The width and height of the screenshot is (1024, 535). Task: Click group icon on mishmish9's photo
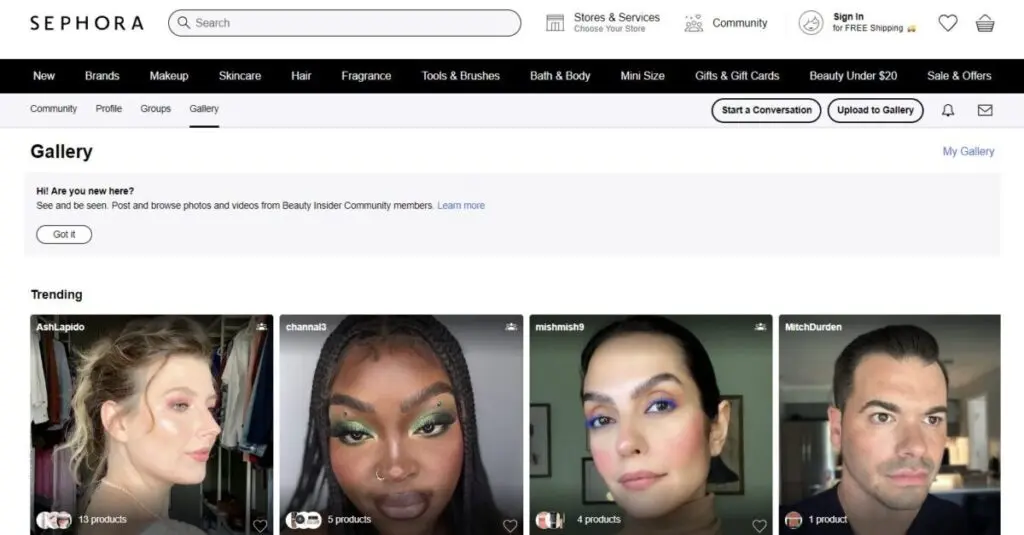760,327
